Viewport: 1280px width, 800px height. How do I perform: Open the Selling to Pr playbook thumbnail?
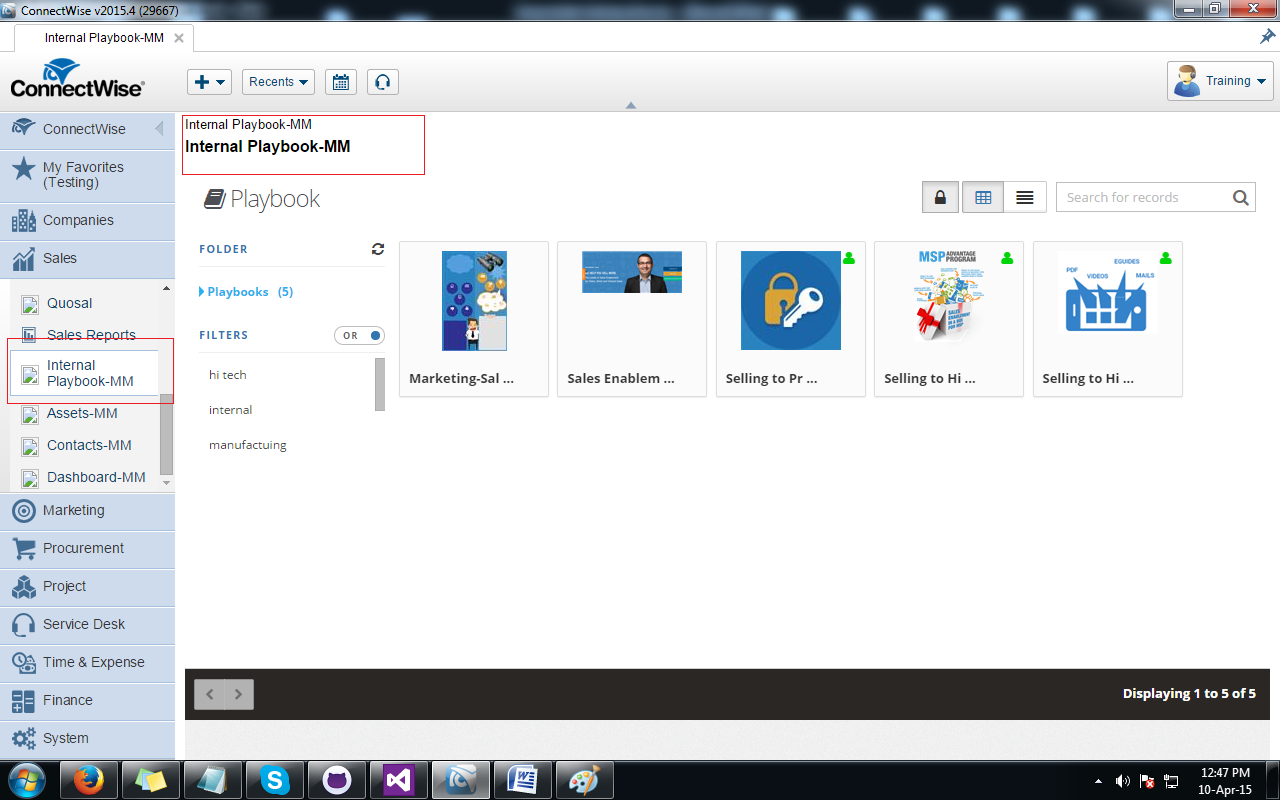pos(791,300)
